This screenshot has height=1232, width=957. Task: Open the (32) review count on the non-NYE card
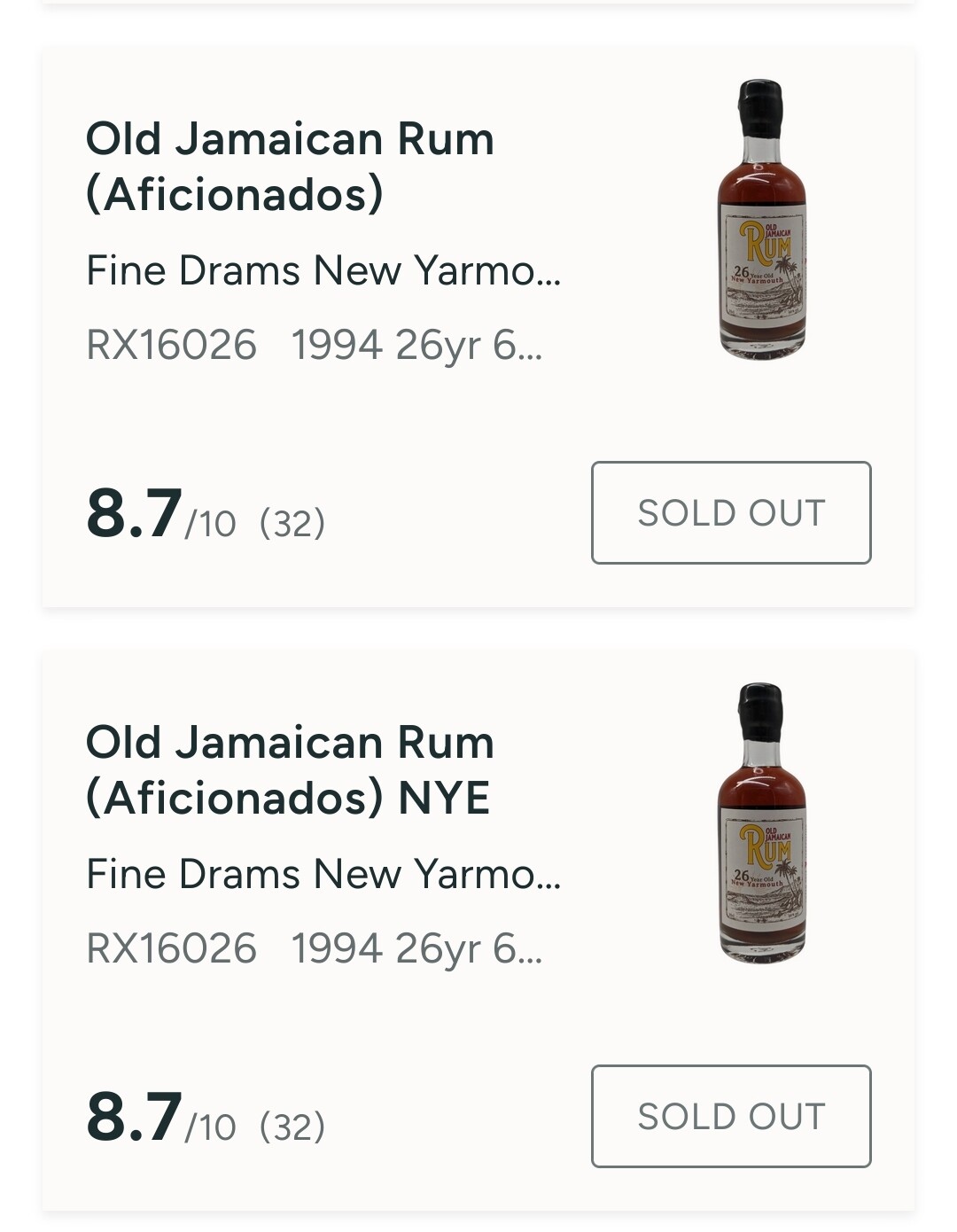(x=292, y=523)
